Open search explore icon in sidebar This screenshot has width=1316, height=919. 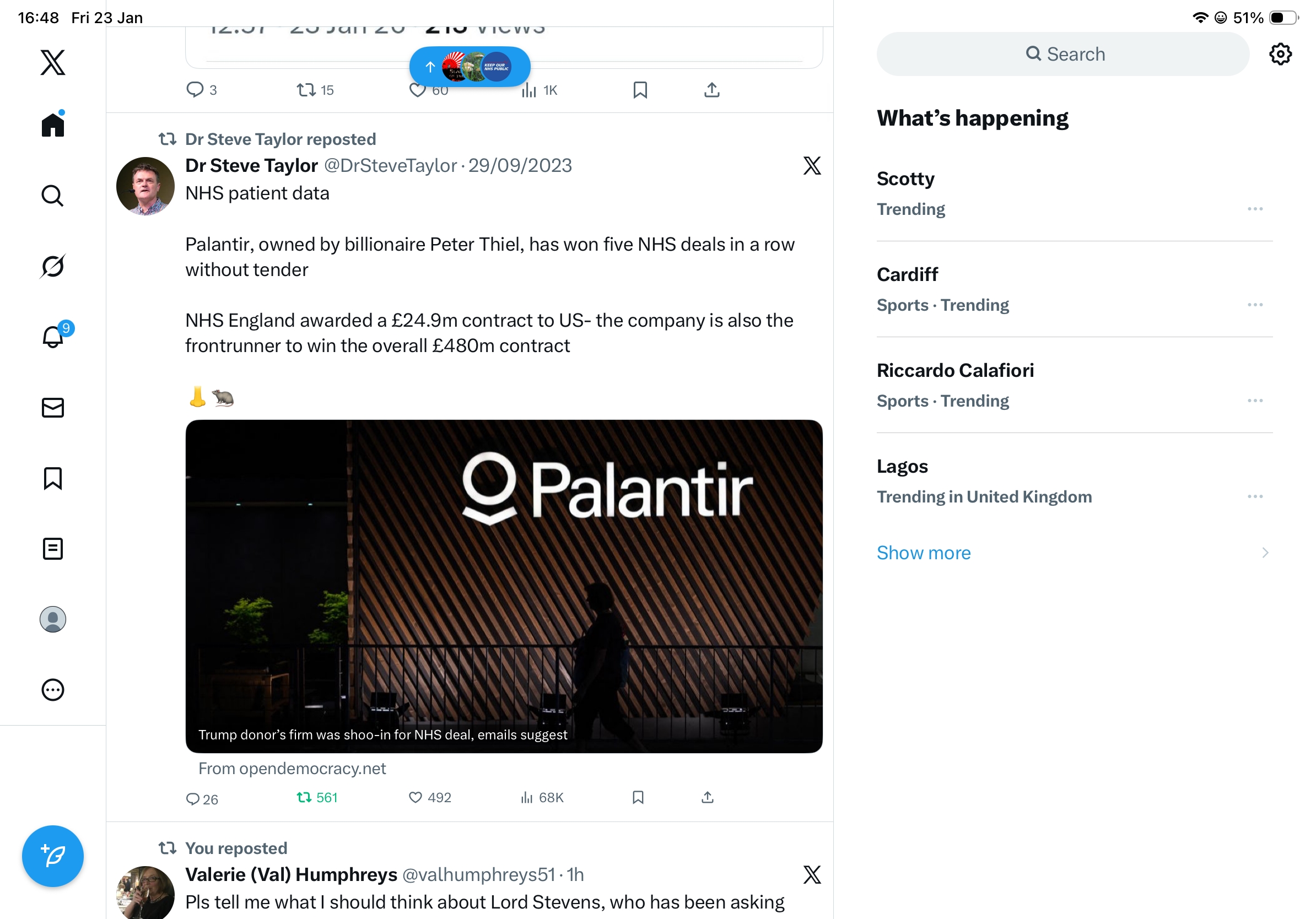pos(53,196)
